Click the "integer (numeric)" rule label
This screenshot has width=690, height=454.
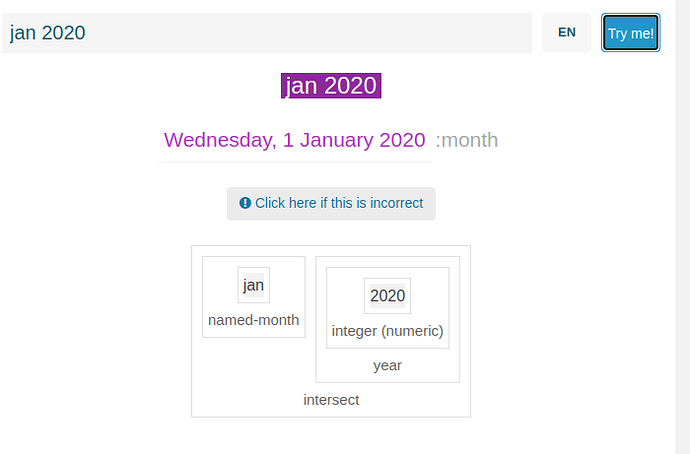coord(387,331)
